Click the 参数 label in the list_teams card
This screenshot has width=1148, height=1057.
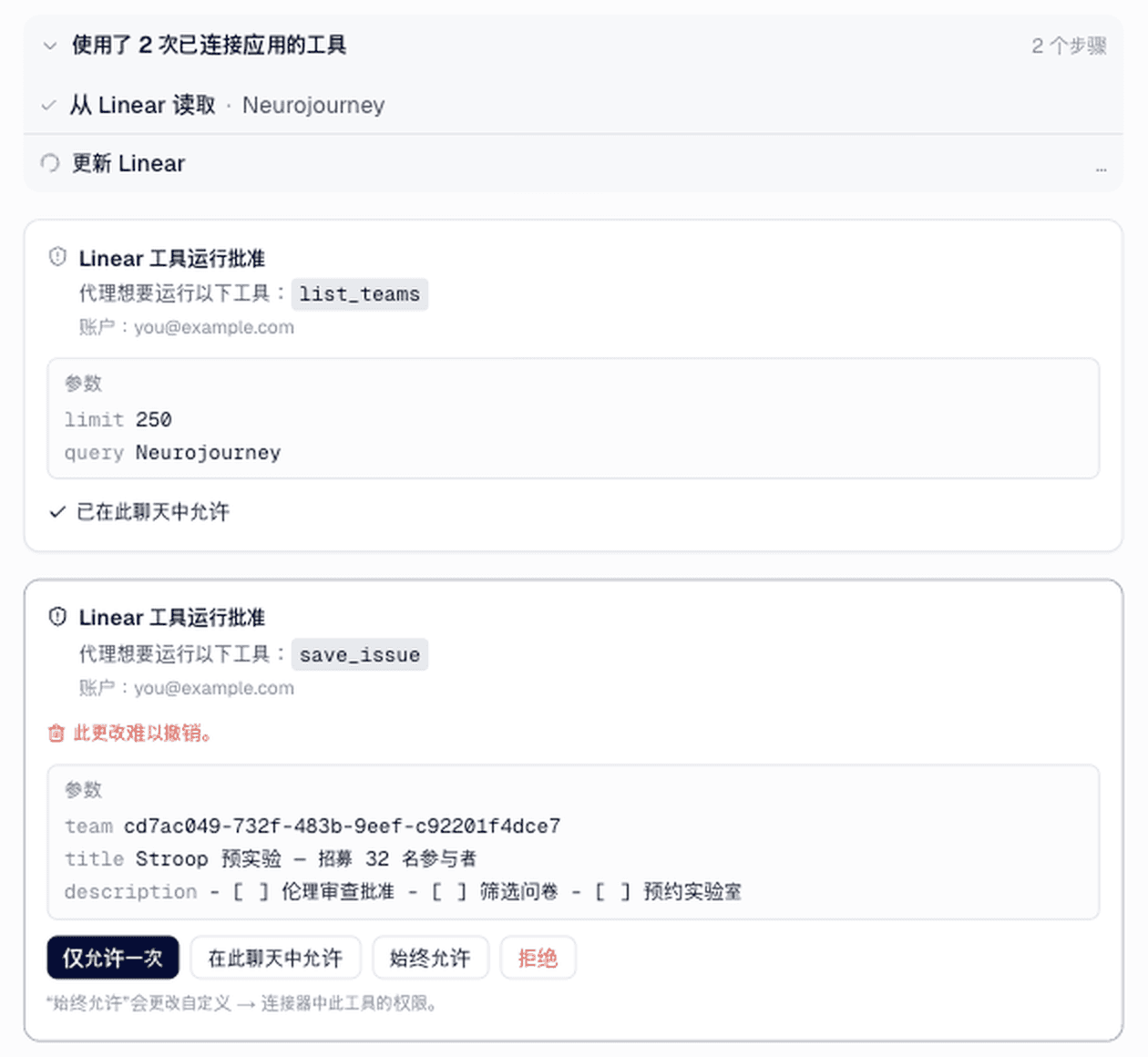pos(83,384)
